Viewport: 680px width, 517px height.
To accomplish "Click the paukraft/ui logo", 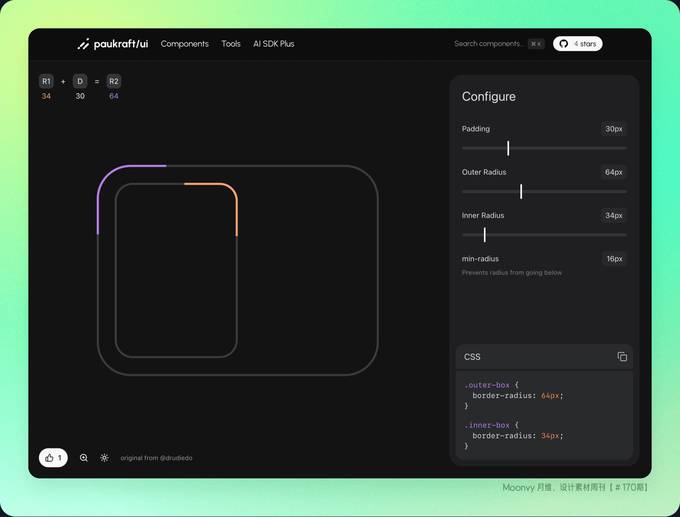I will 113,44.
